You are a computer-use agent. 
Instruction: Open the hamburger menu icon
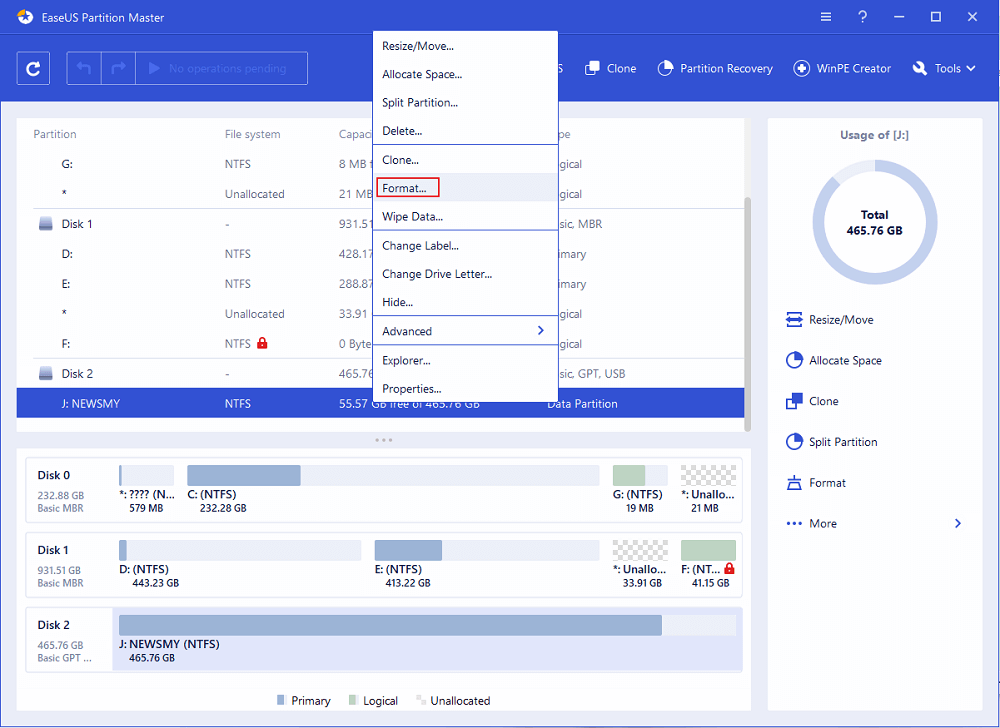[825, 17]
